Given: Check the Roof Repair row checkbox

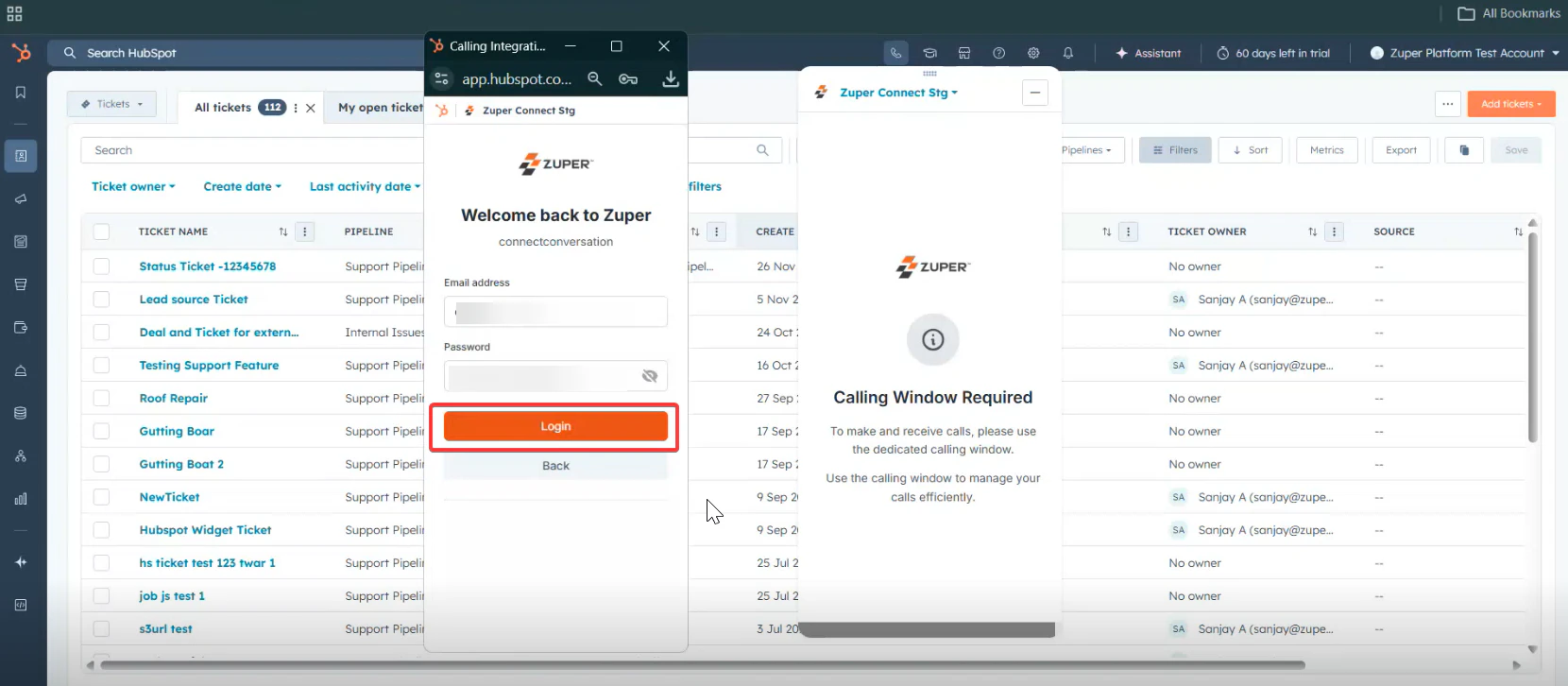Looking at the screenshot, I should click(102, 399).
